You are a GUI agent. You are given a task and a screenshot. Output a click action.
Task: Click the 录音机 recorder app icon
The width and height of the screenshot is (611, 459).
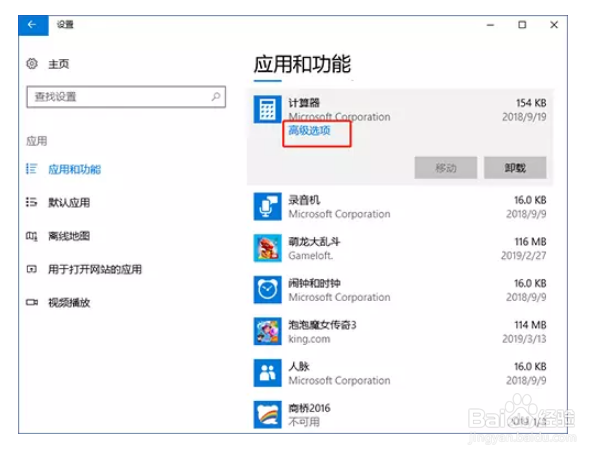(x=268, y=207)
